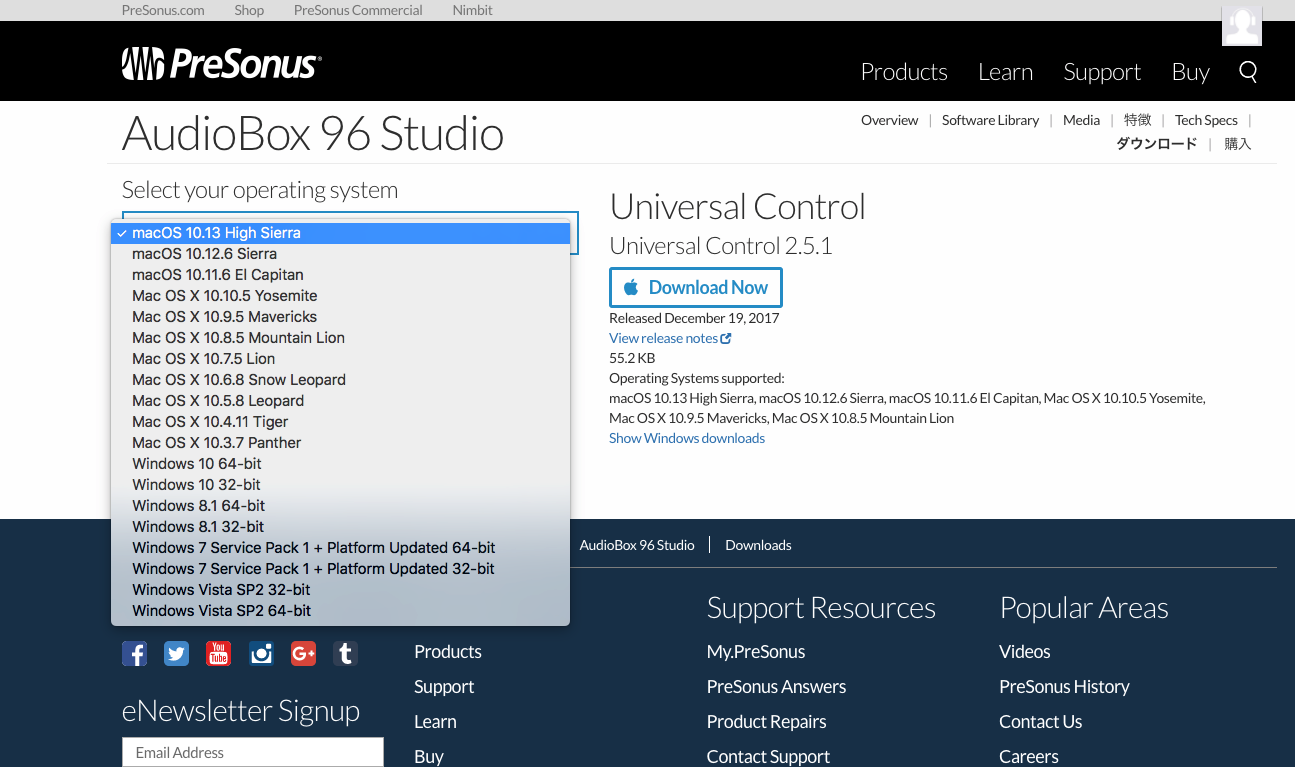
Task: Click the Download Now button
Action: click(x=696, y=288)
